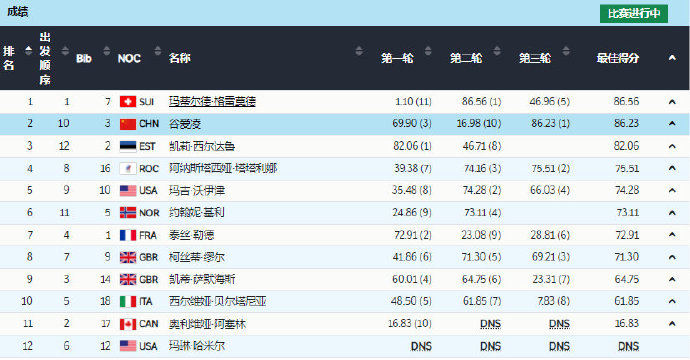Image resolution: width=690 pixels, height=360 pixels.
Task: Open USA rank 5 athlete name
Action: [x=197, y=191]
